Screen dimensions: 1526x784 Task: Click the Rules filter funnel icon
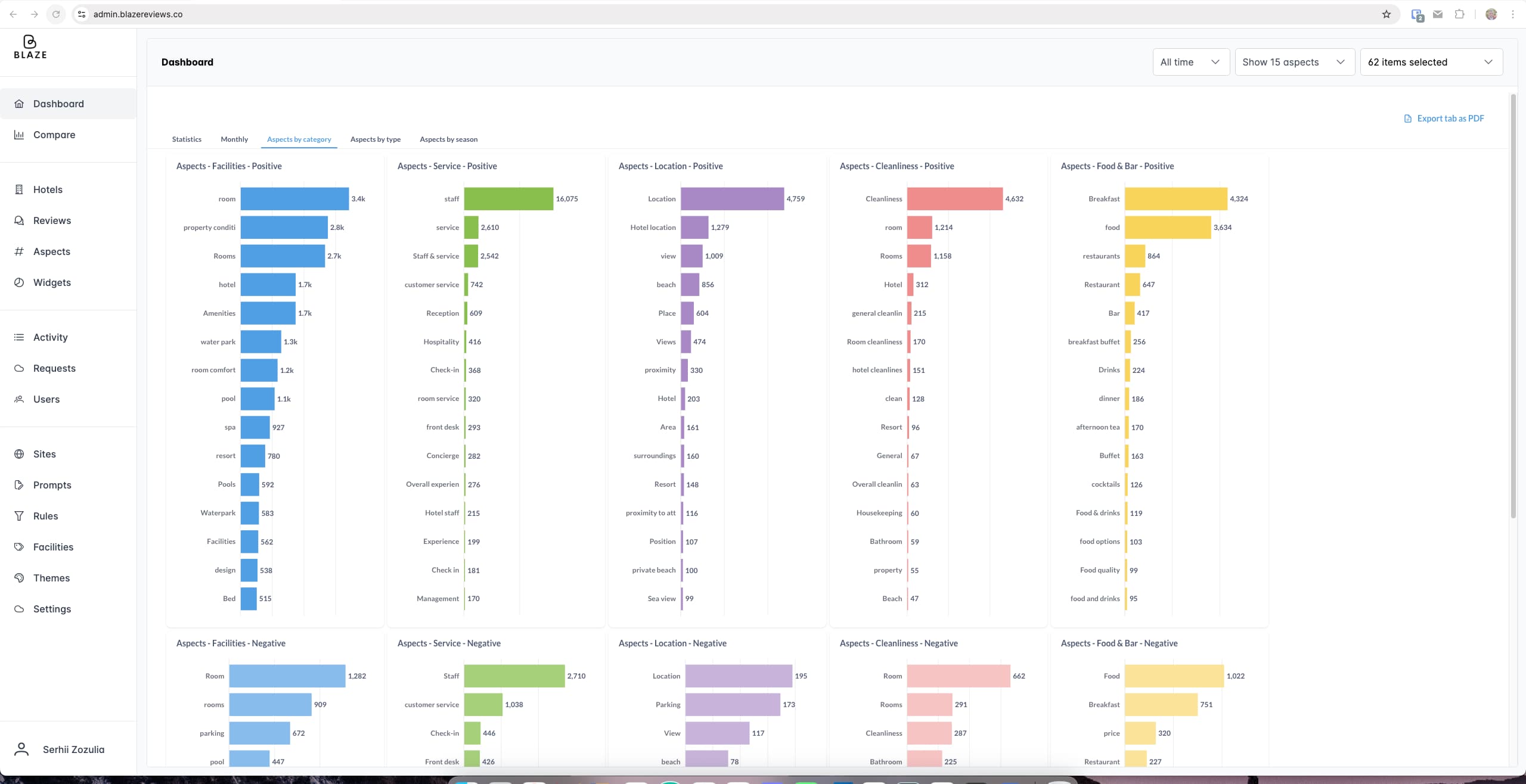point(19,516)
